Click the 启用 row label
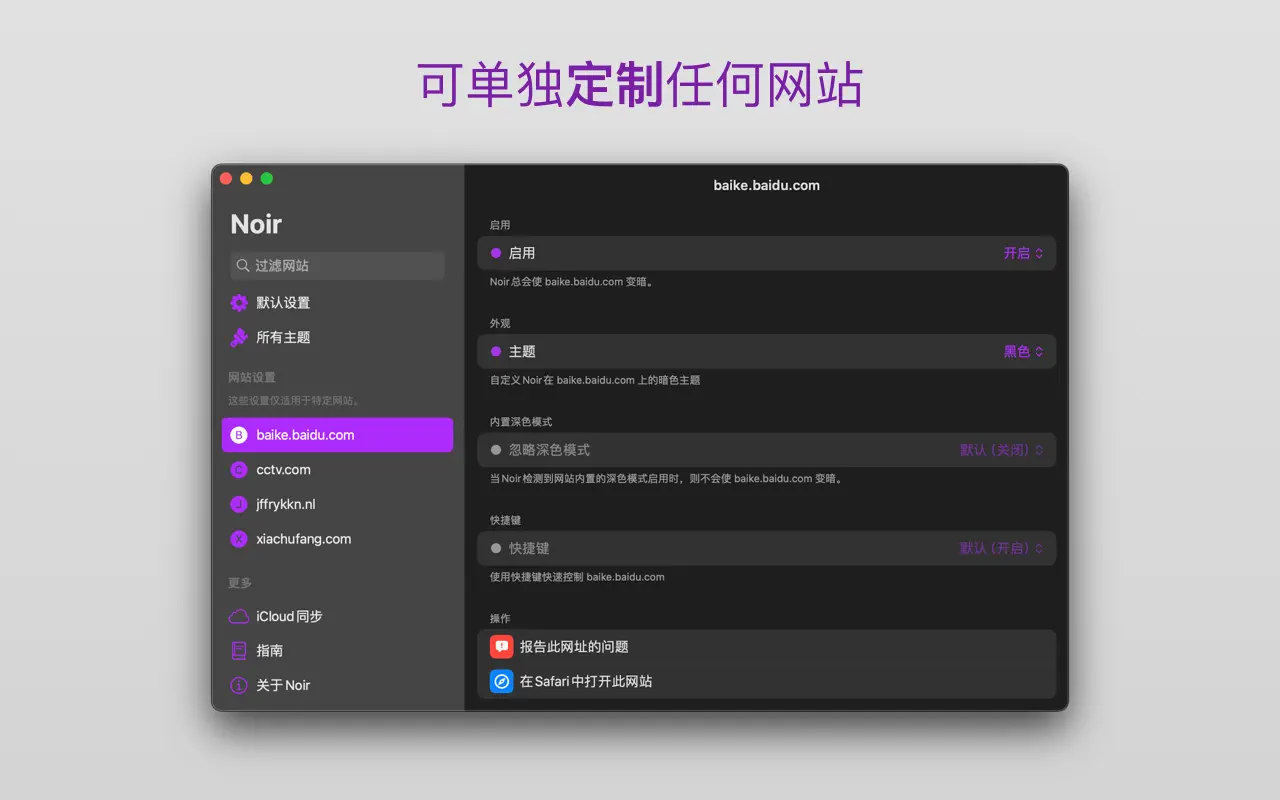Viewport: 1280px width, 800px height. tap(522, 253)
